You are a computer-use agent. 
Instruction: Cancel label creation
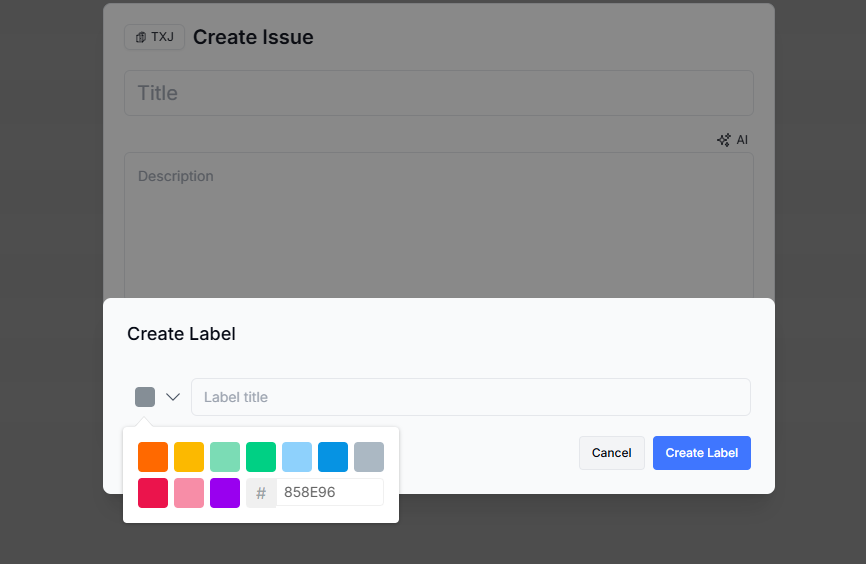[611, 453]
